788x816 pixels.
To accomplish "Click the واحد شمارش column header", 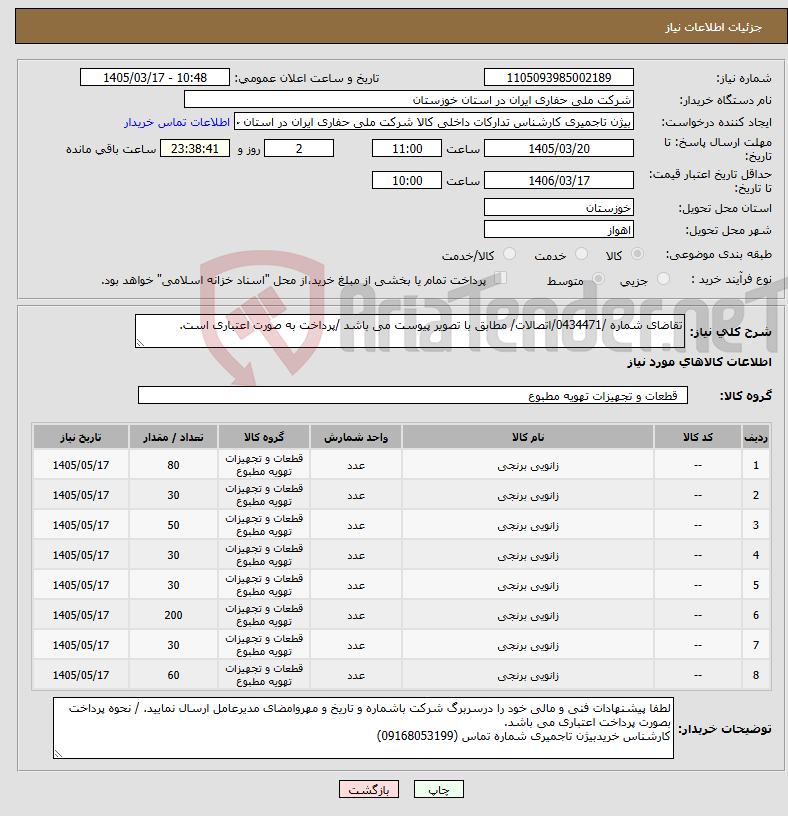I will pyautogui.click(x=356, y=437).
